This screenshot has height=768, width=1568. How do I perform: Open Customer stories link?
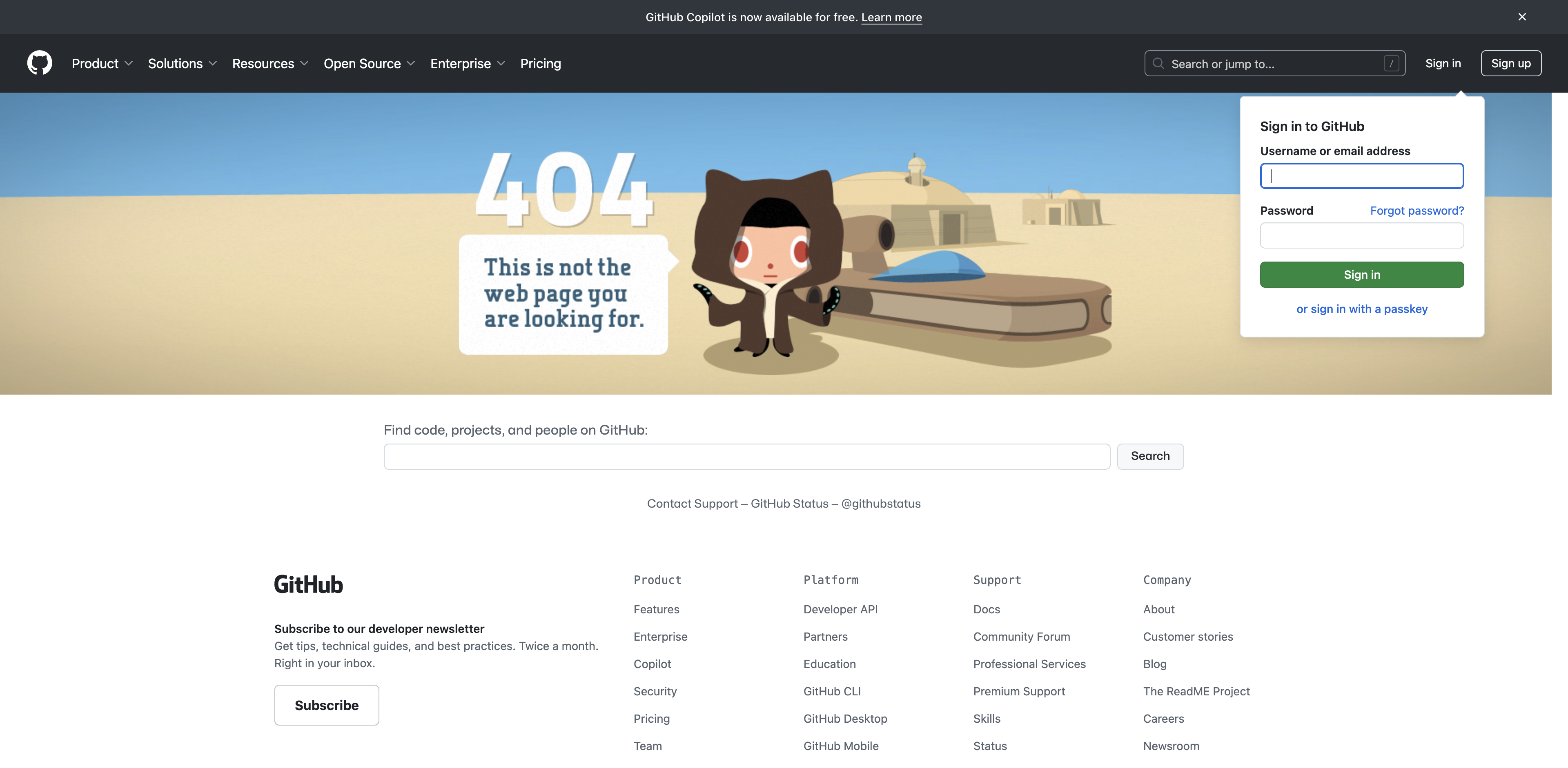click(1188, 637)
